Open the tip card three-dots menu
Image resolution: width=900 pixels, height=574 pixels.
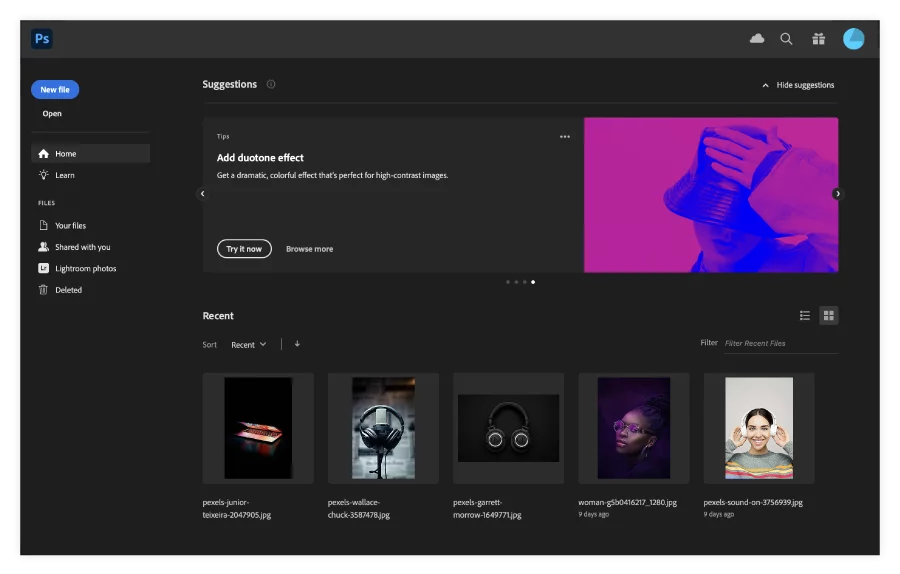[x=565, y=137]
